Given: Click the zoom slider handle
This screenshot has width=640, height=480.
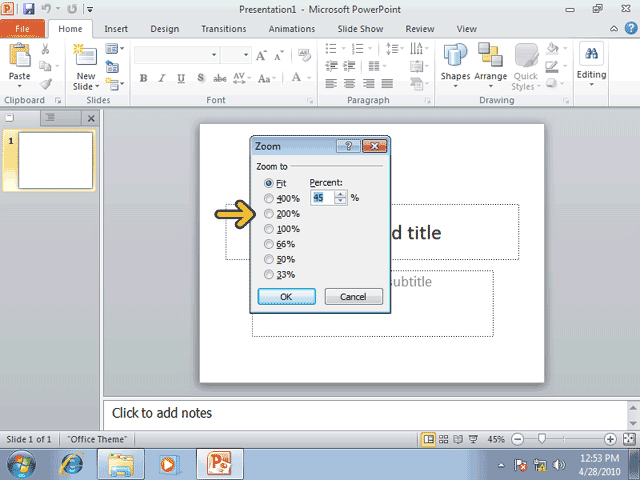Looking at the screenshot, I should click(x=542, y=439).
